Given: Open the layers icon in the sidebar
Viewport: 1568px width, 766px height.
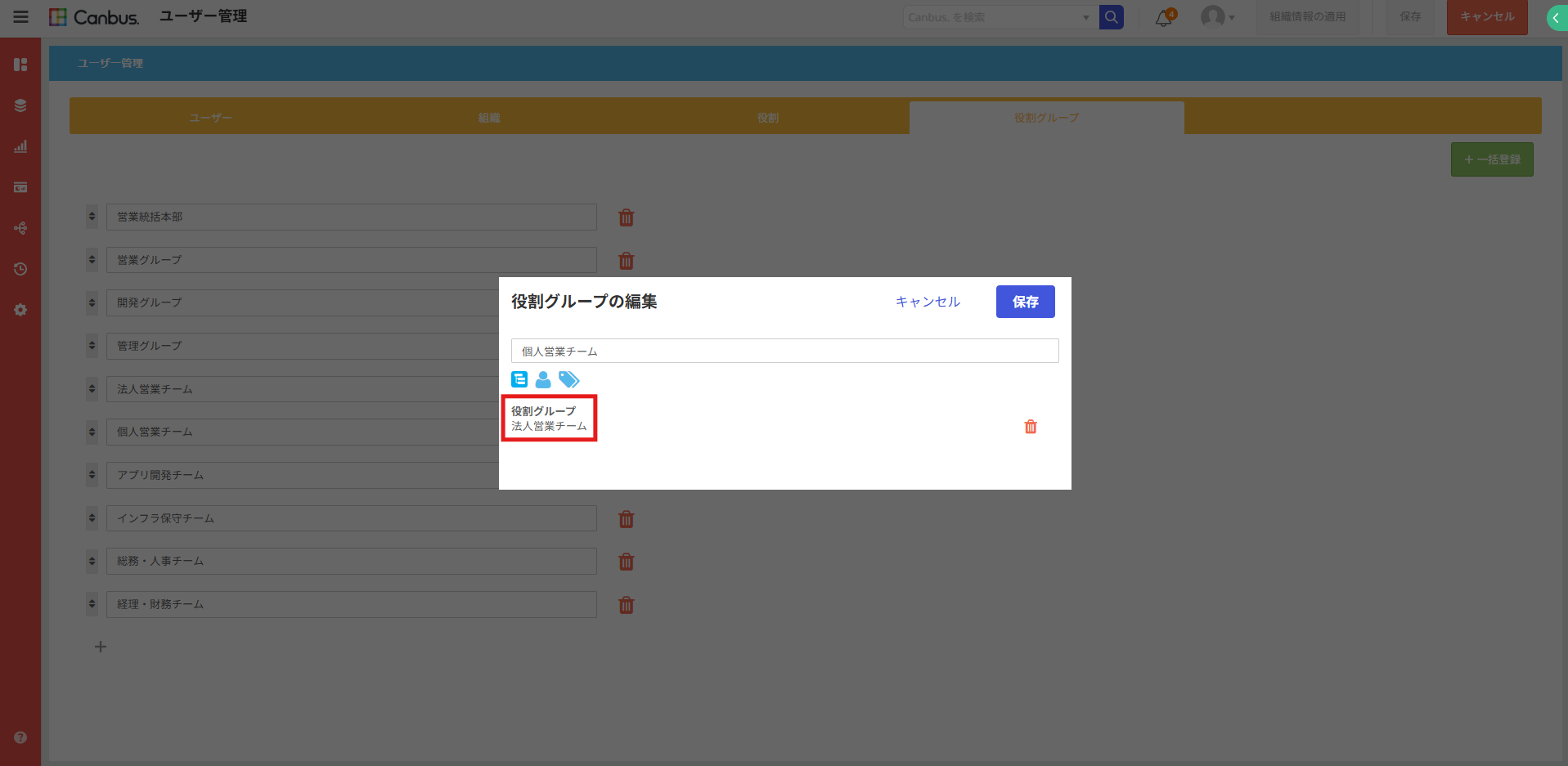Looking at the screenshot, I should pos(20,105).
